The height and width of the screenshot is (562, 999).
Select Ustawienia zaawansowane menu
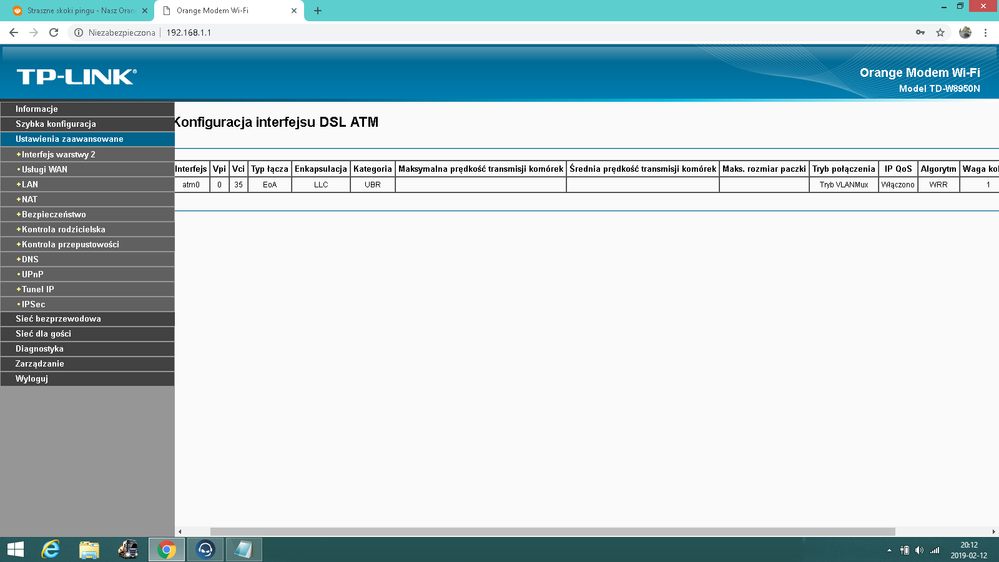(87, 139)
